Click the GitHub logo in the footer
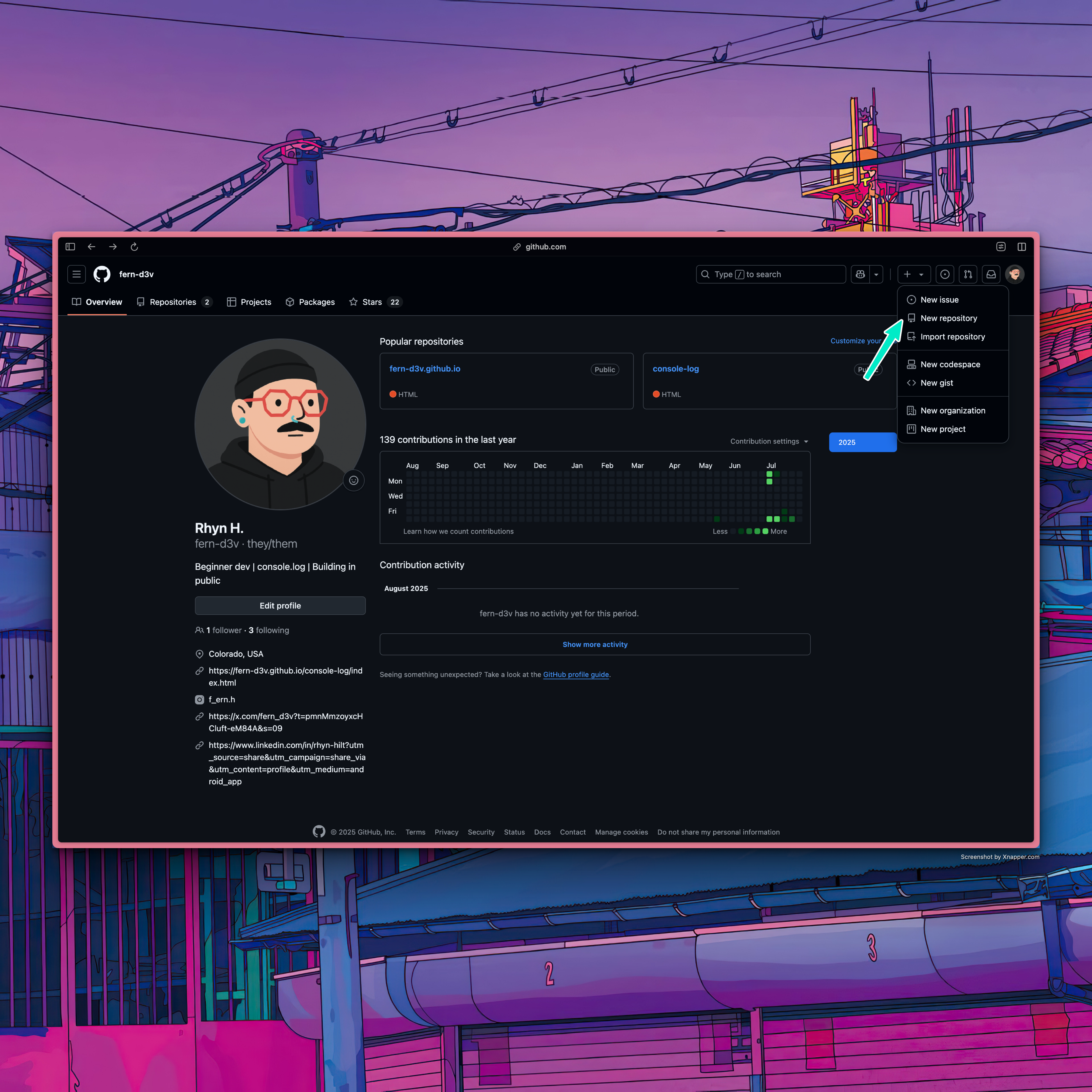 pos(319,831)
